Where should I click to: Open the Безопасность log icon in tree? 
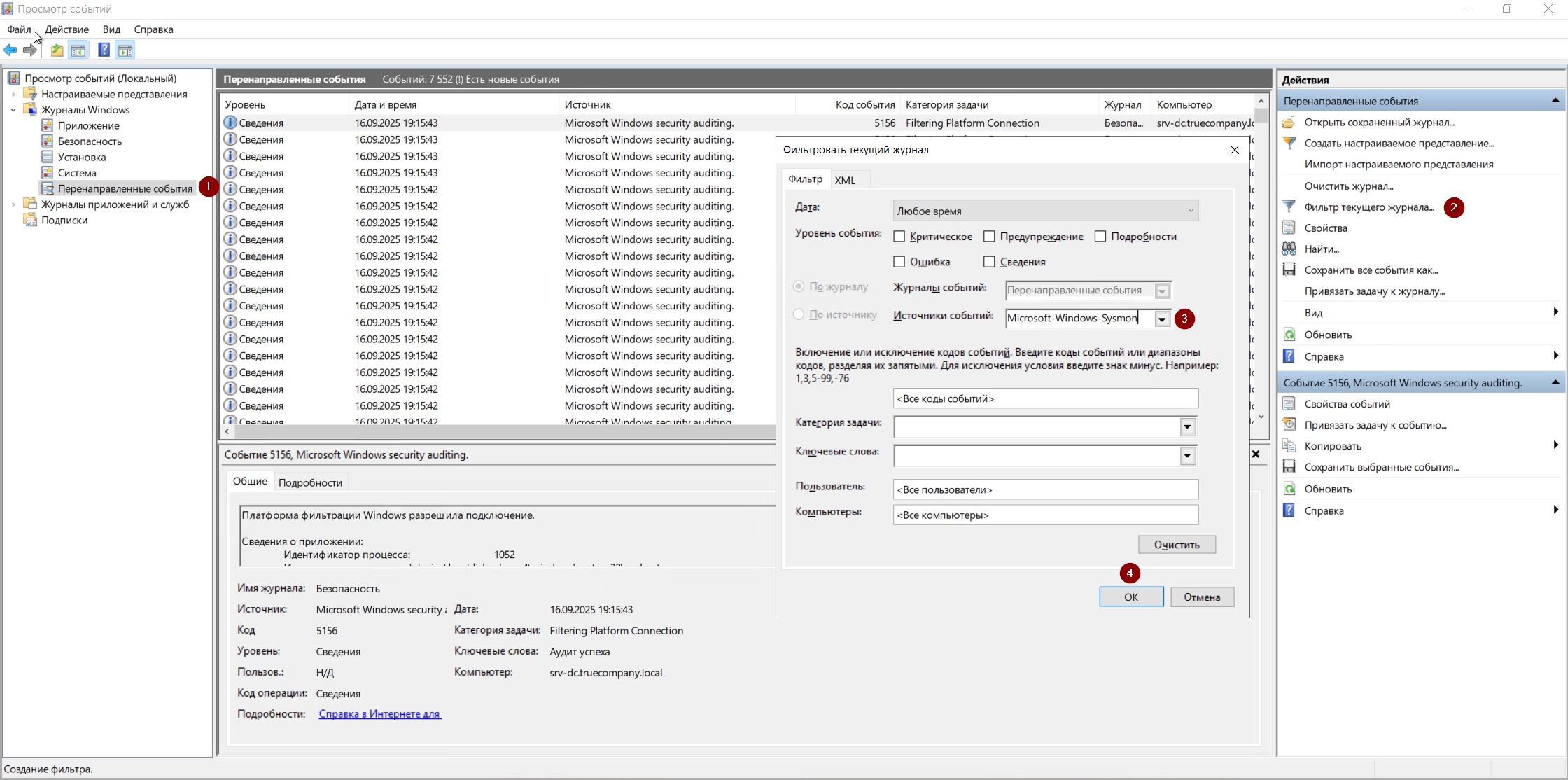(48, 141)
